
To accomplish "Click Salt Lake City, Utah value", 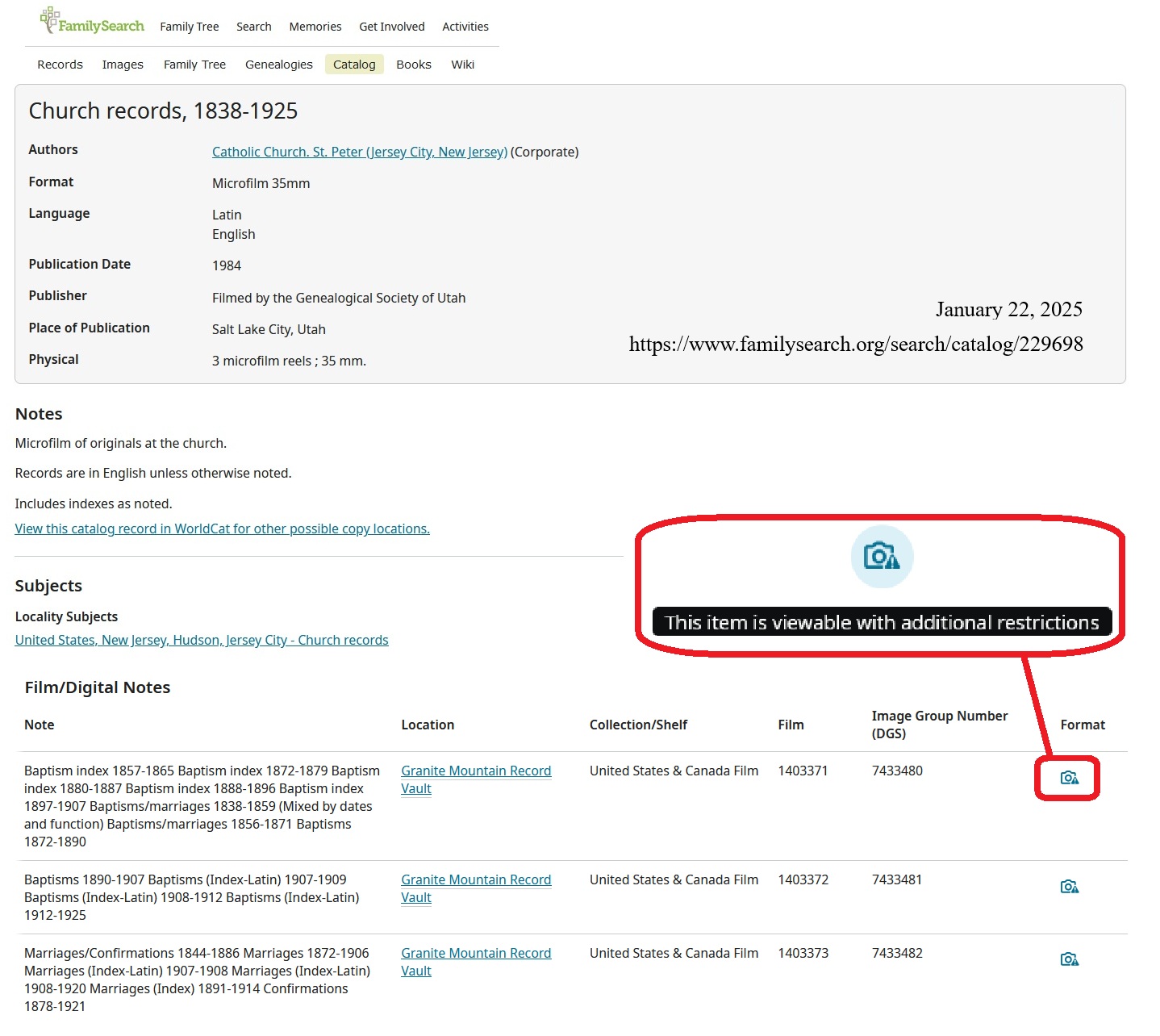I will tap(269, 329).
